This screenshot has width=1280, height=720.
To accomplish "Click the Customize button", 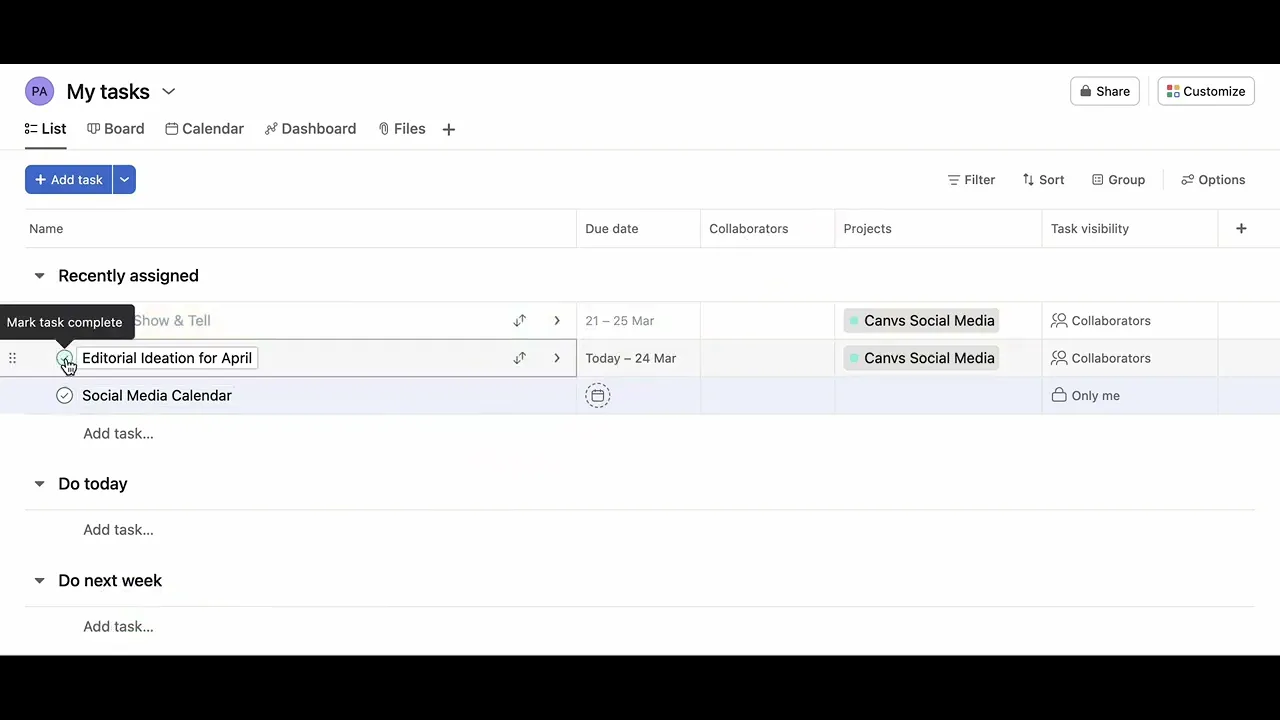I will pyautogui.click(x=1206, y=91).
